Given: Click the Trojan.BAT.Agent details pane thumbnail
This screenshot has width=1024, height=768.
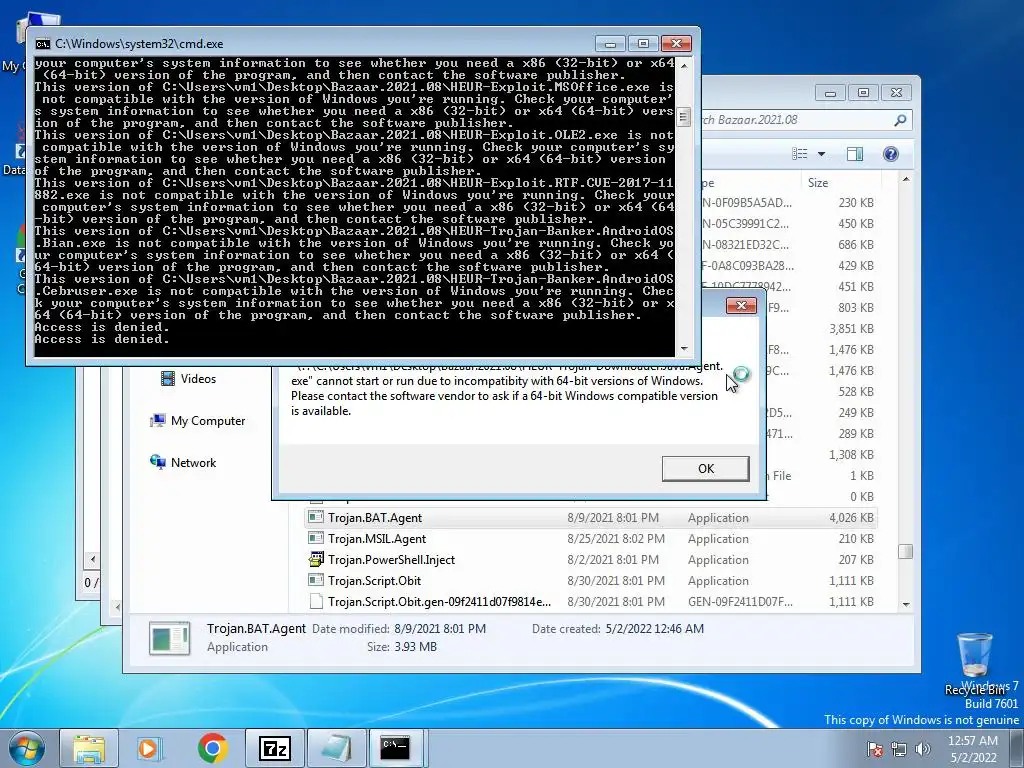Looking at the screenshot, I should click(x=170, y=638).
